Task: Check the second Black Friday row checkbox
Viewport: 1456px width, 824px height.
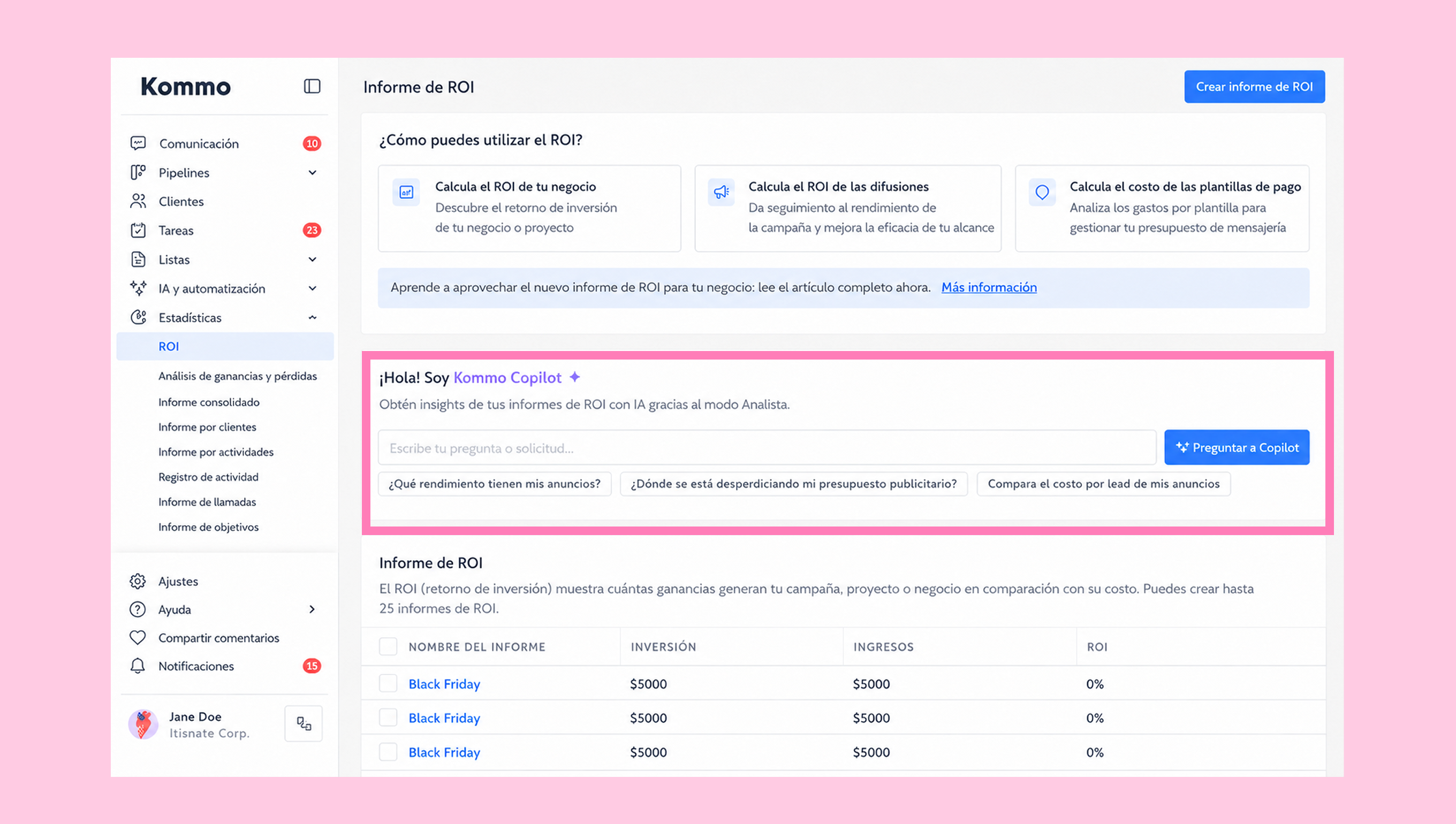Action: [x=388, y=718]
